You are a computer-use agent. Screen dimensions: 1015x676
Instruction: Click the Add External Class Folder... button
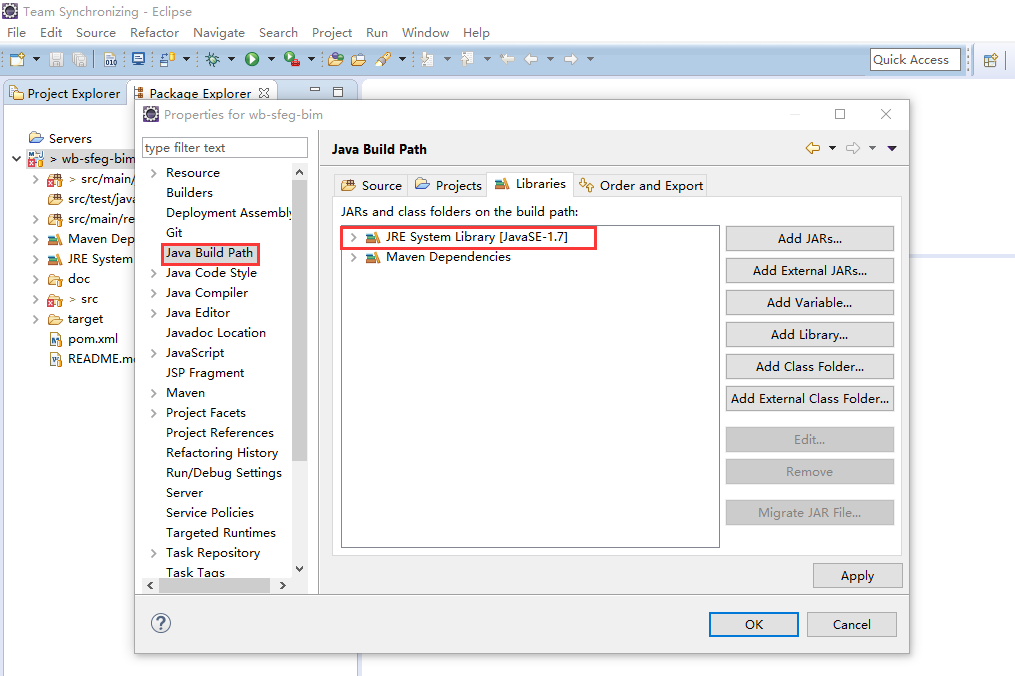click(x=810, y=399)
